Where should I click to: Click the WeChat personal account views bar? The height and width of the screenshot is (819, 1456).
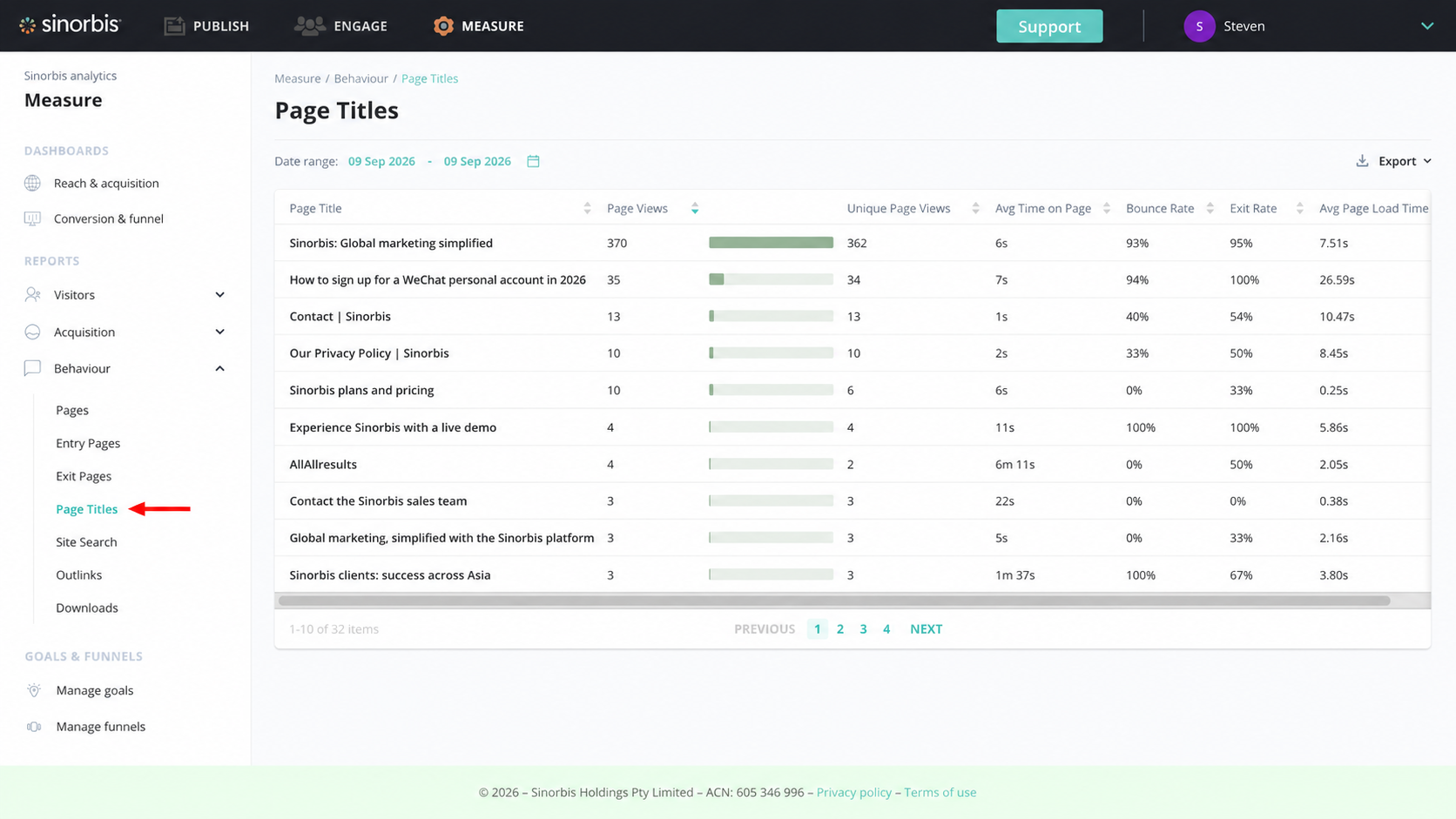[771, 279]
